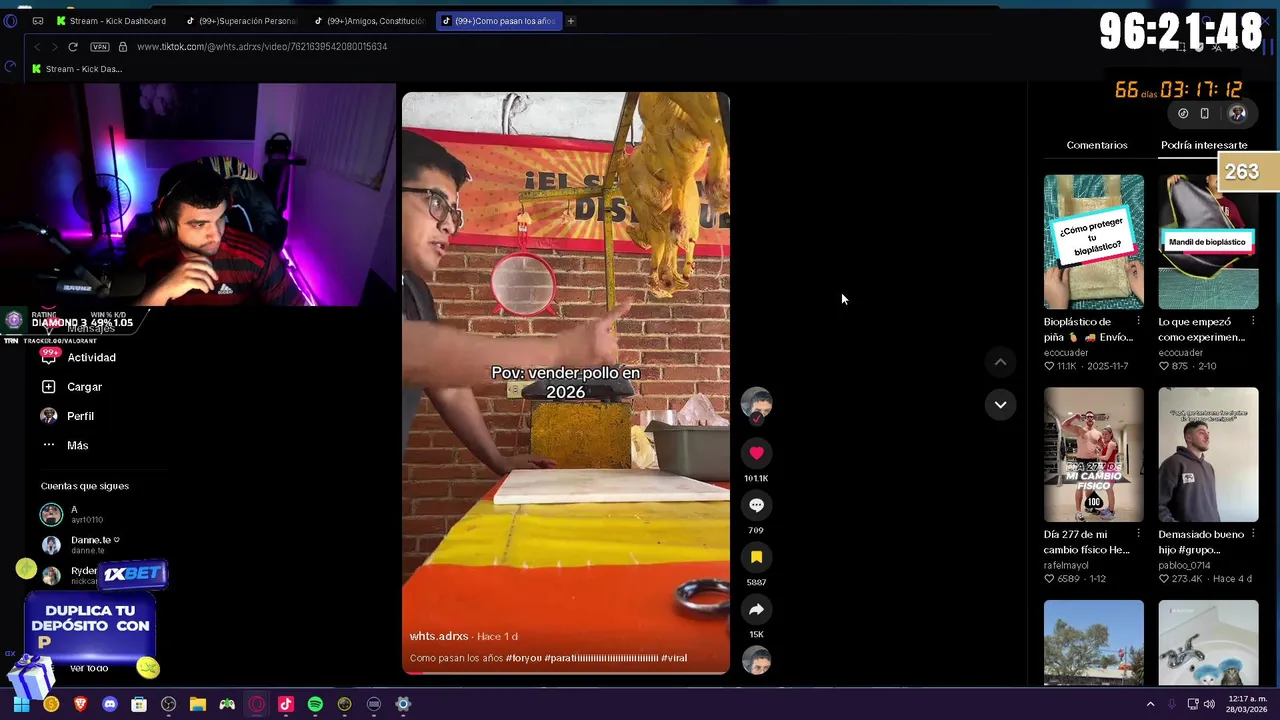Image resolution: width=1280 pixels, height=720 pixels.
Task: Open Opera GX logo menu
Action: tap(10, 20)
